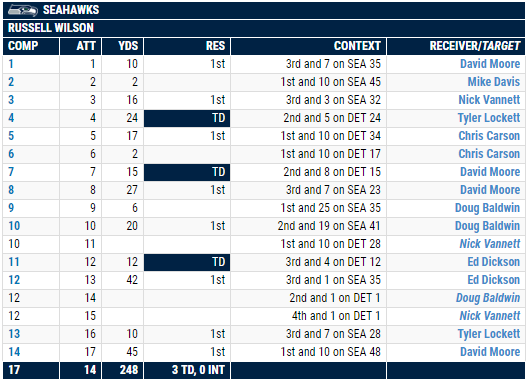This screenshot has width=528, height=381.
Task: Click the COMP column header
Action: (x=31, y=46)
